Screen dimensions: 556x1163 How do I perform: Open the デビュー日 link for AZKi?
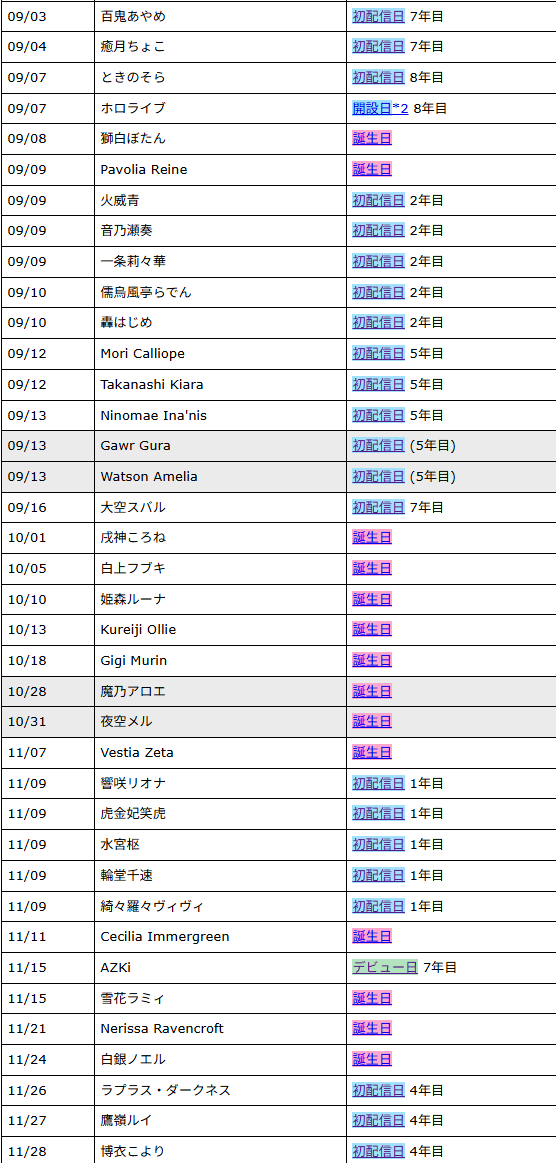(x=385, y=968)
